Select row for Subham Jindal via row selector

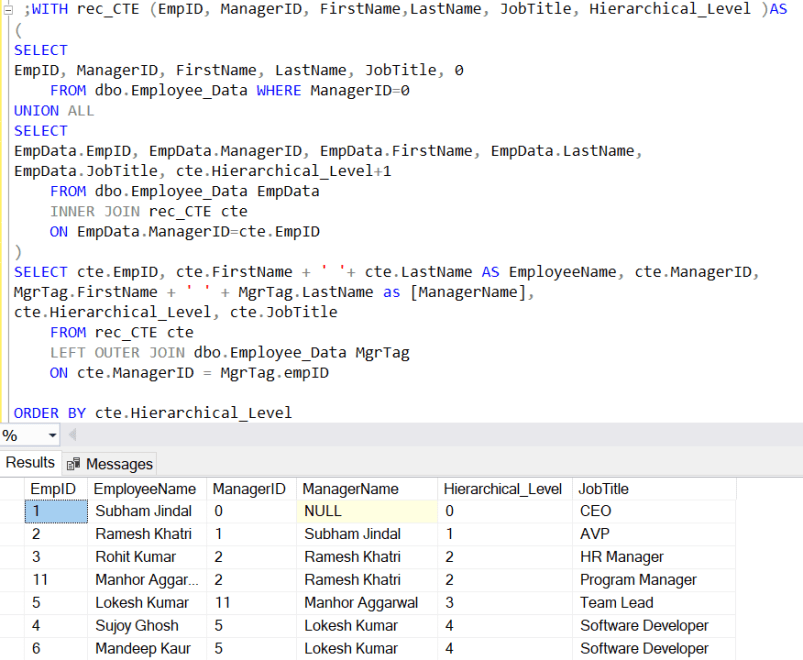point(13,511)
